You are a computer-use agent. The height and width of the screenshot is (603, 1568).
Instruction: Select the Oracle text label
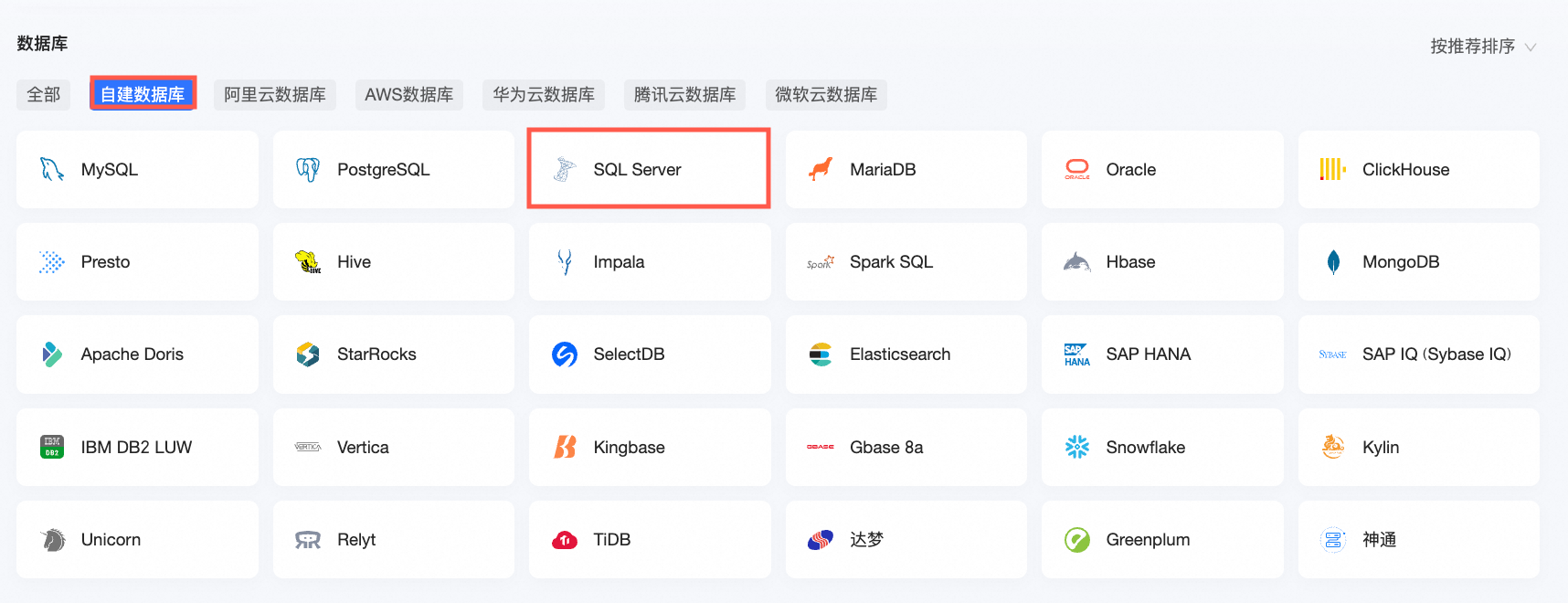coord(1130,169)
